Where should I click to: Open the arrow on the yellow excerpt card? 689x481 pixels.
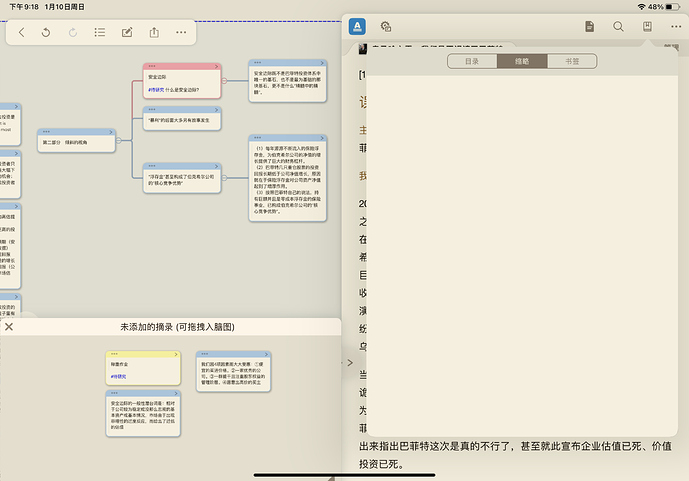point(176,354)
